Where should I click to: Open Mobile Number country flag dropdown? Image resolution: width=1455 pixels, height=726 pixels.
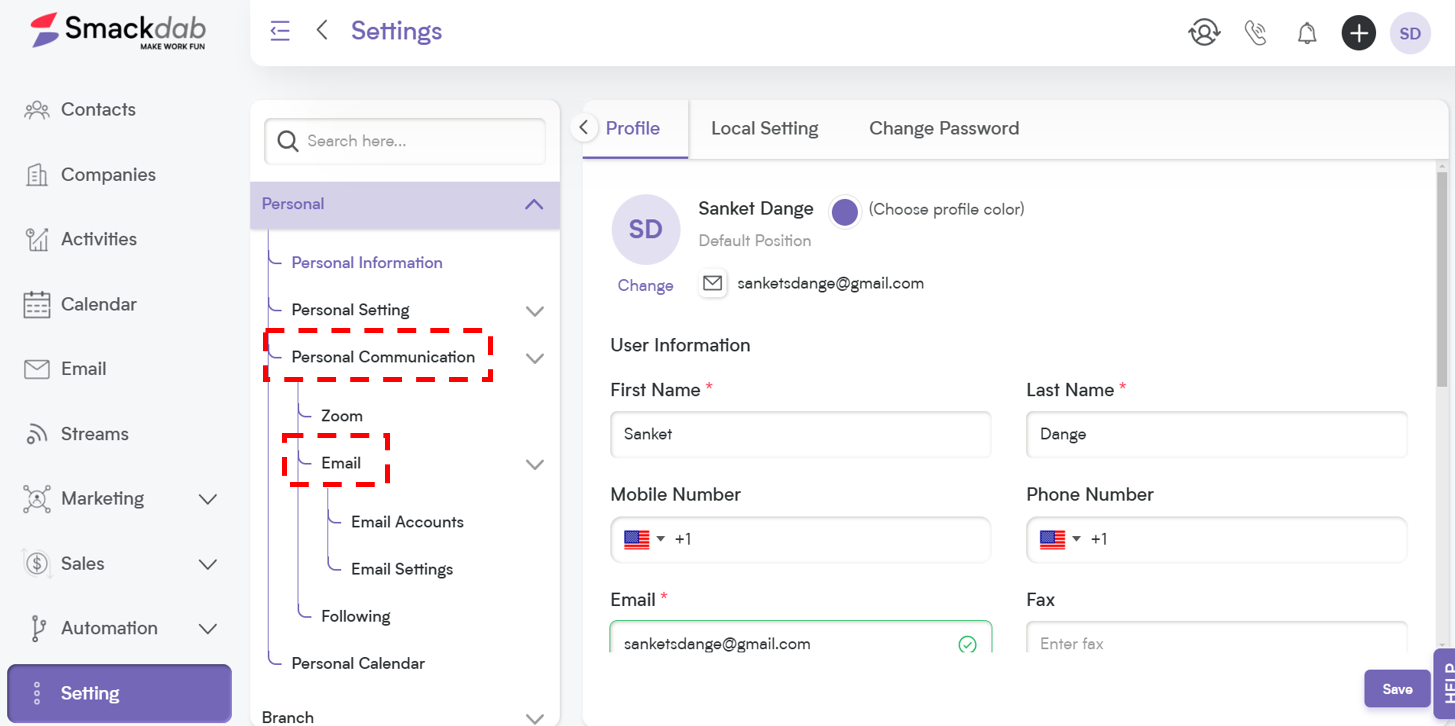tap(645, 539)
